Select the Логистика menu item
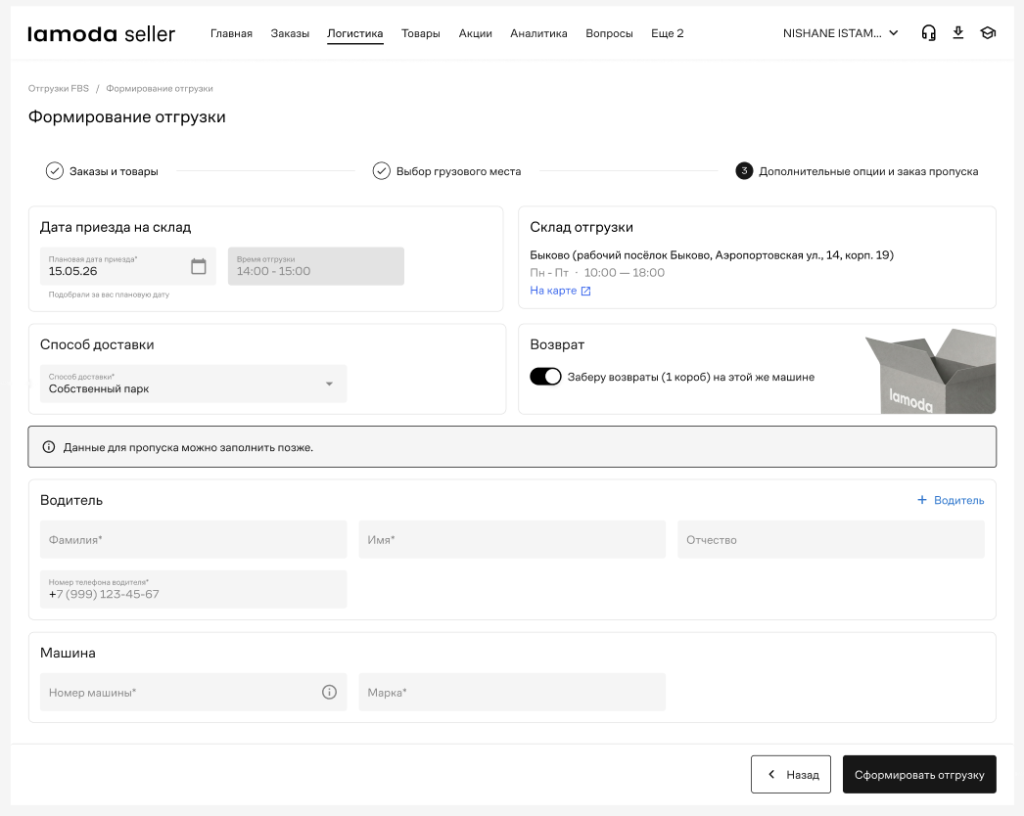This screenshot has height=816, width=1024. [x=355, y=33]
